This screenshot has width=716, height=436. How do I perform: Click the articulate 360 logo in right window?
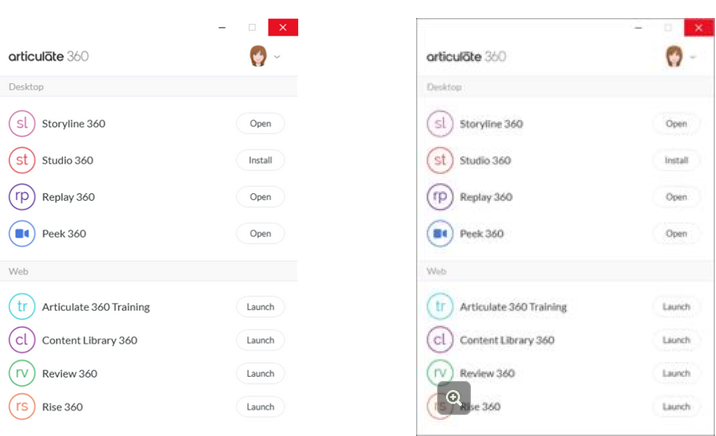tap(466, 57)
